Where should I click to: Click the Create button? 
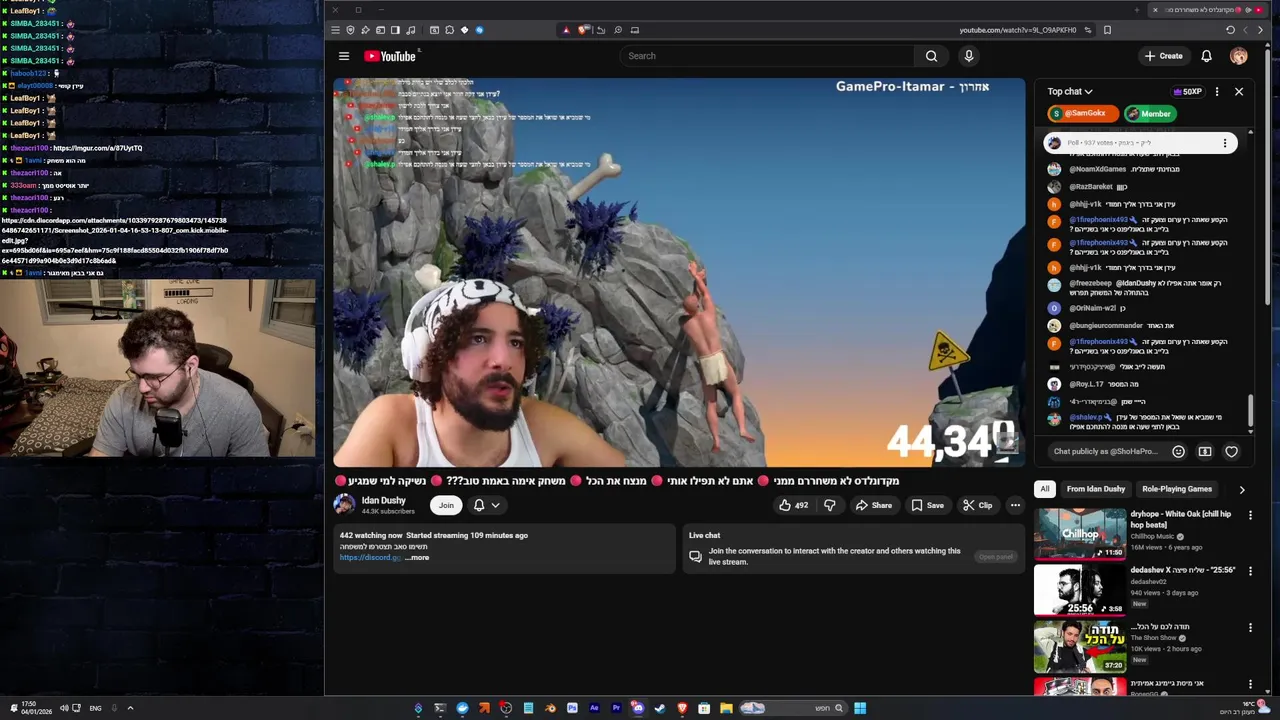1164,56
